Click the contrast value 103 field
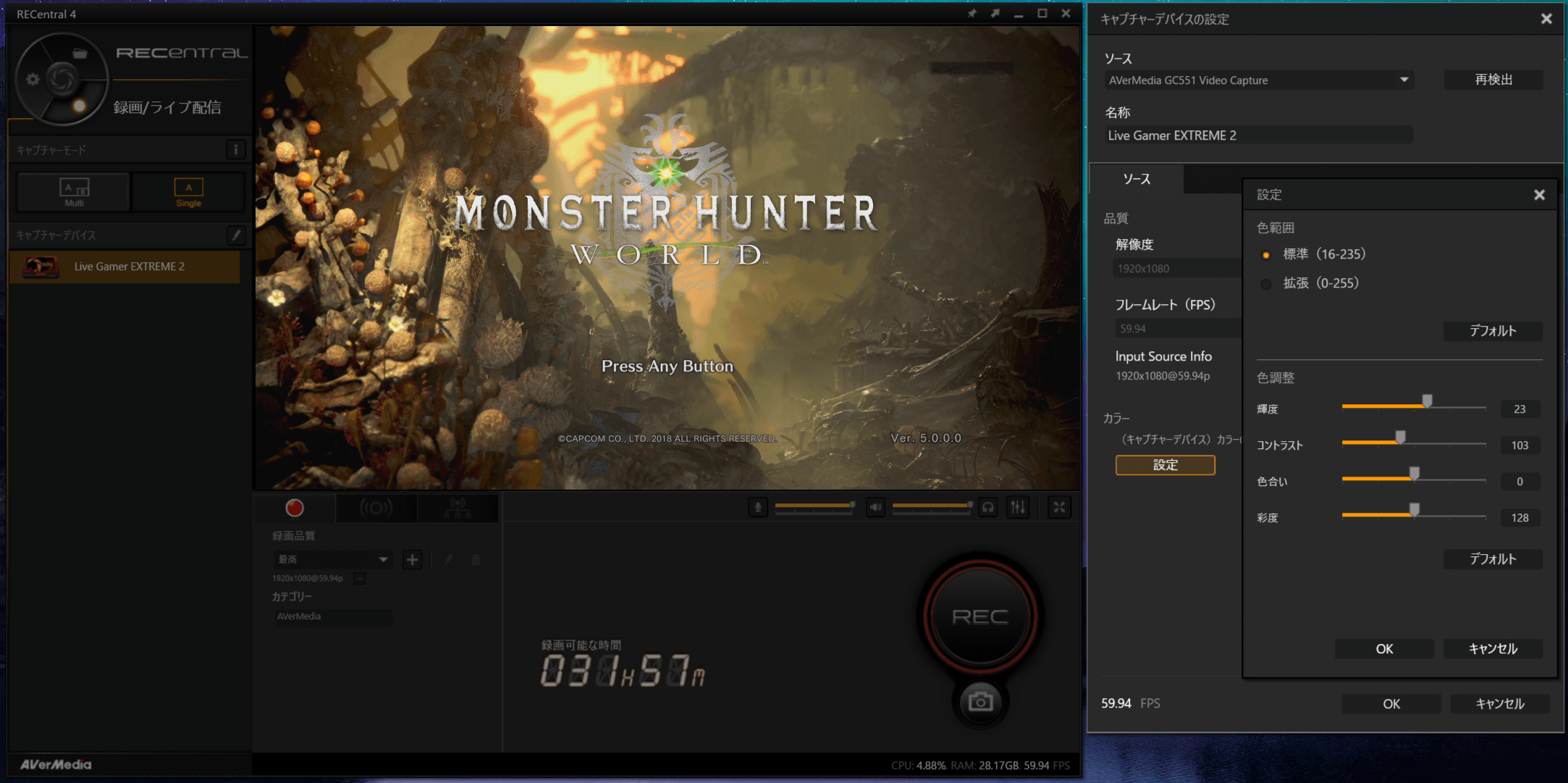The image size is (1568, 783). click(1519, 445)
